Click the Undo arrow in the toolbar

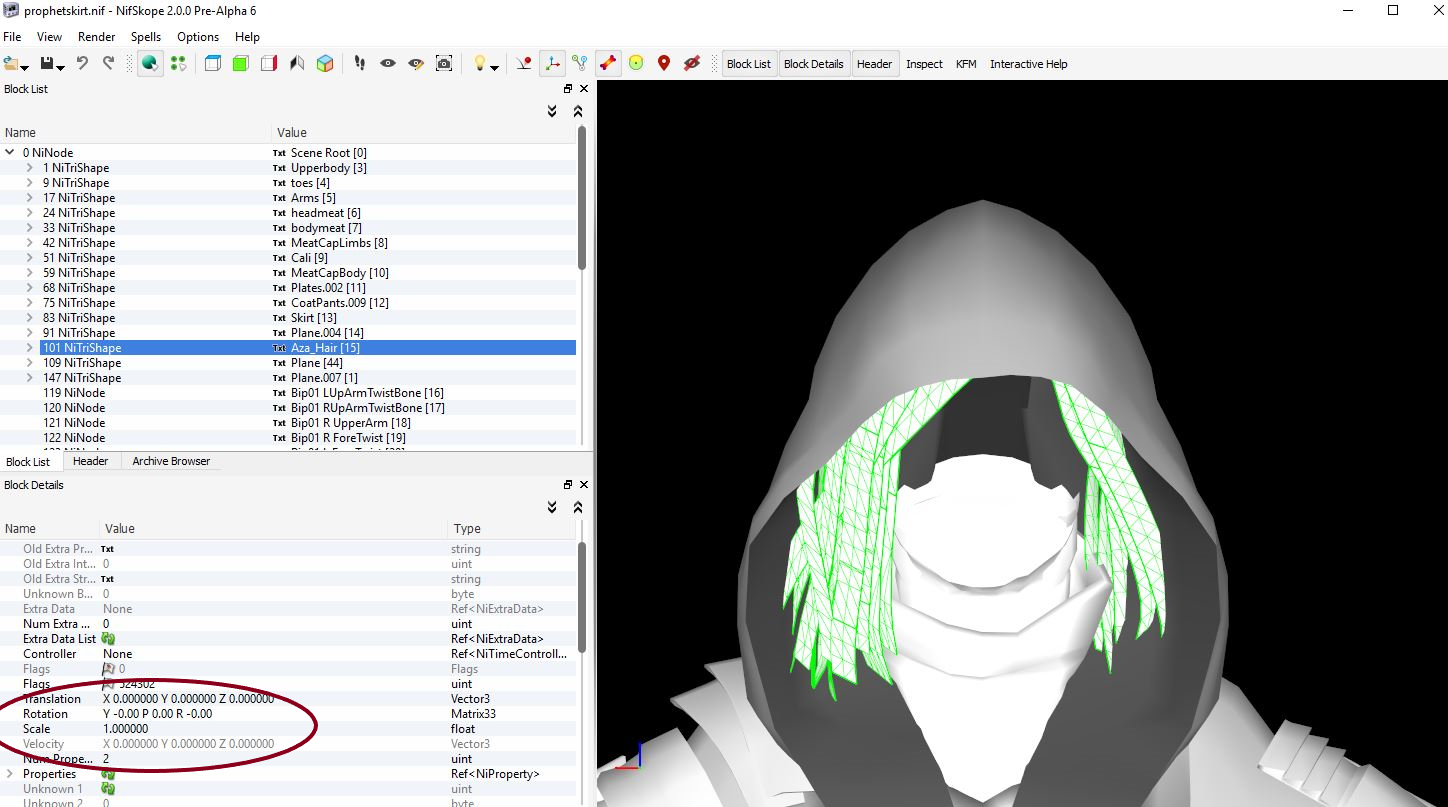pyautogui.click(x=82, y=63)
